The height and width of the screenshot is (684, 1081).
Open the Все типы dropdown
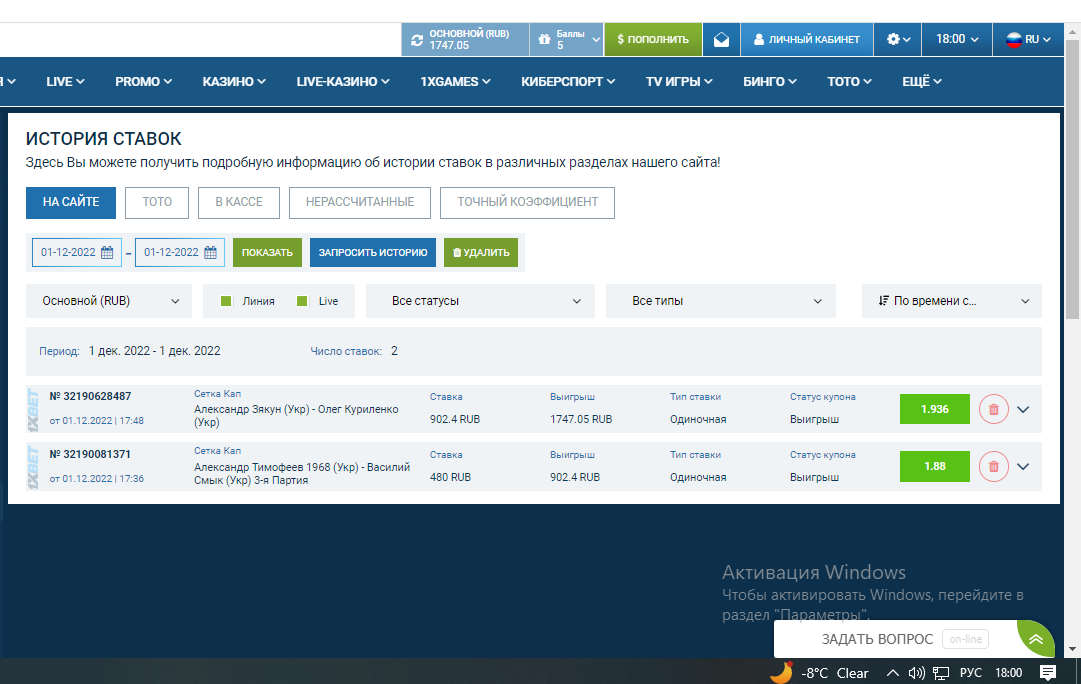tap(720, 301)
